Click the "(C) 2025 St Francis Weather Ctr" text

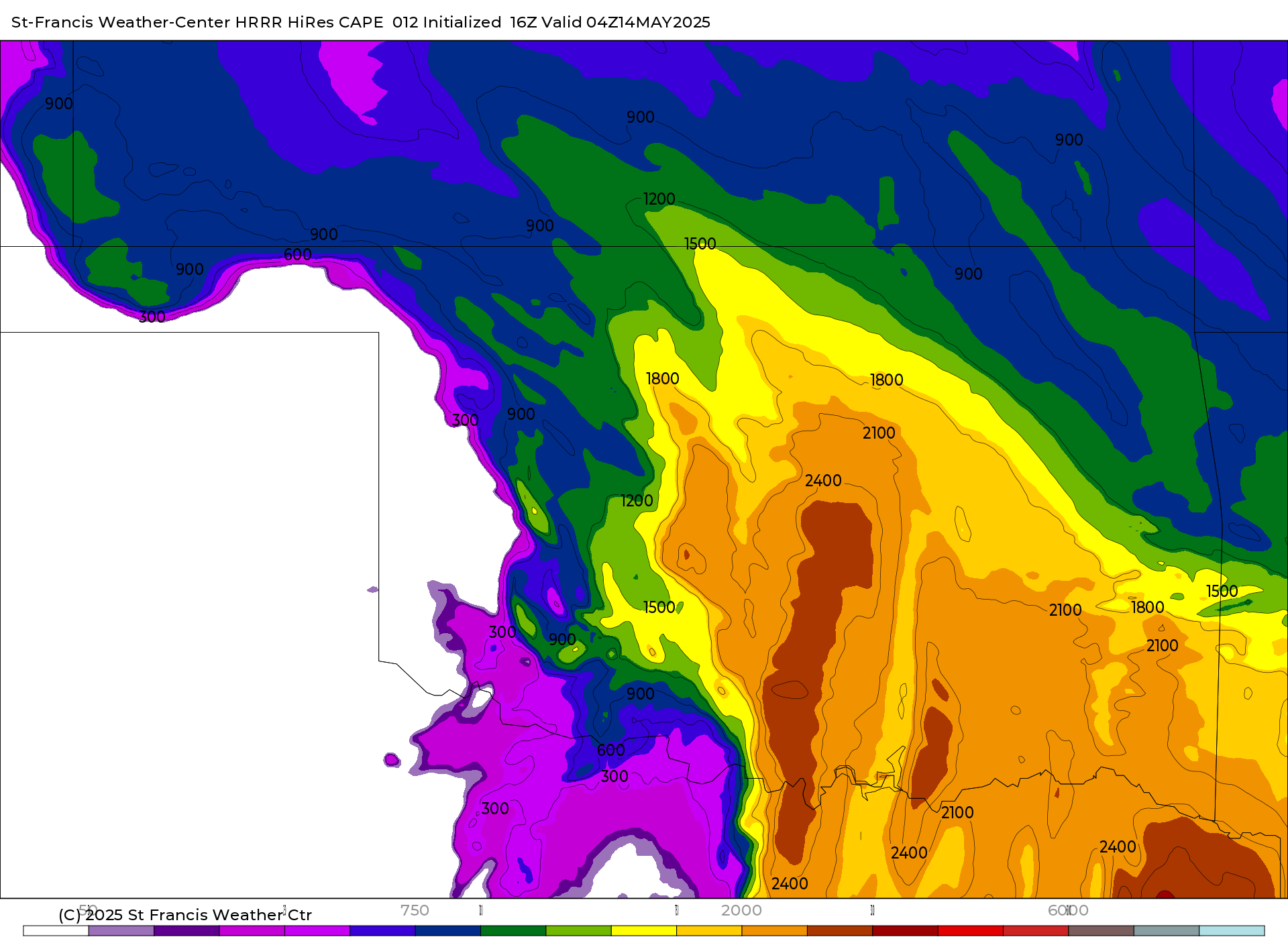point(185,915)
